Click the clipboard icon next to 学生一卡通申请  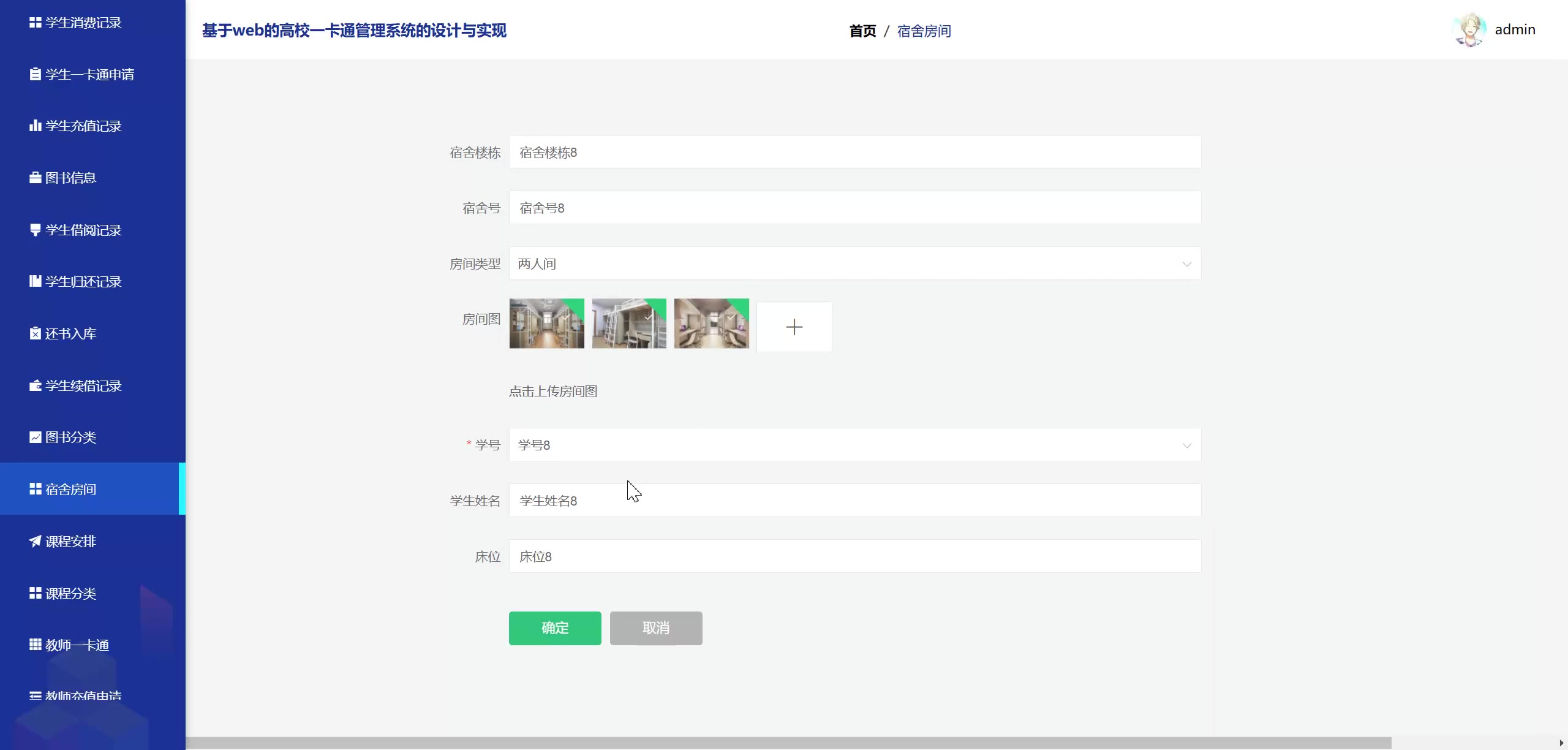click(x=35, y=74)
